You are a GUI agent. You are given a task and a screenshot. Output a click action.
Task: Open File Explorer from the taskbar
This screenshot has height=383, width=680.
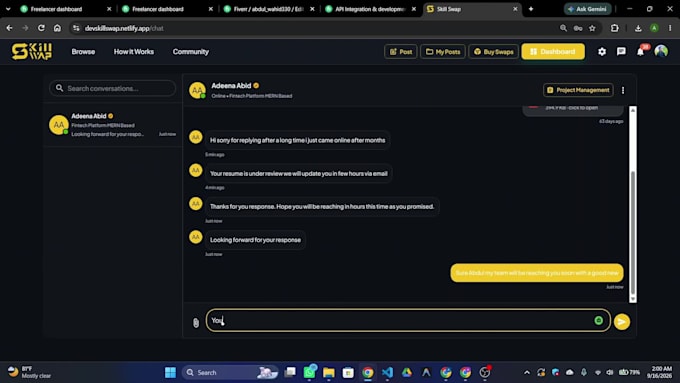pyautogui.click(x=329, y=372)
